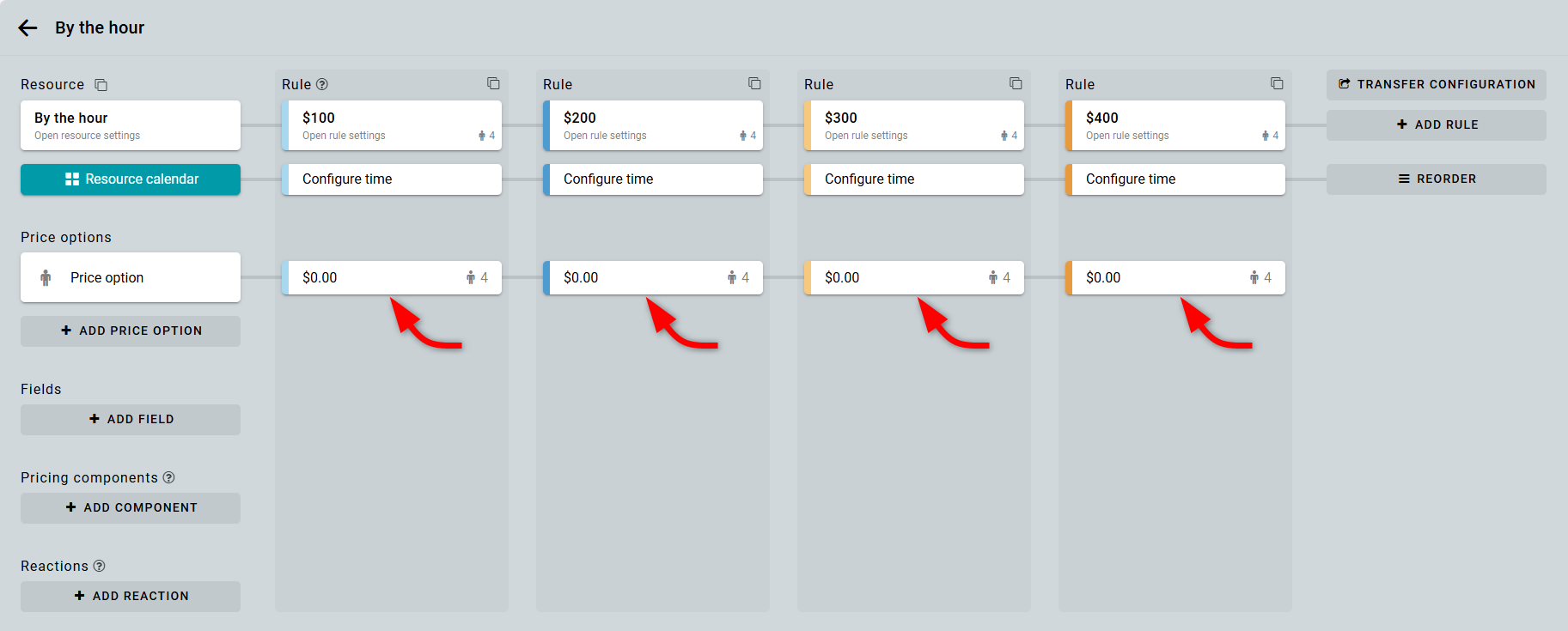Open By the hour resource settings

[131, 125]
